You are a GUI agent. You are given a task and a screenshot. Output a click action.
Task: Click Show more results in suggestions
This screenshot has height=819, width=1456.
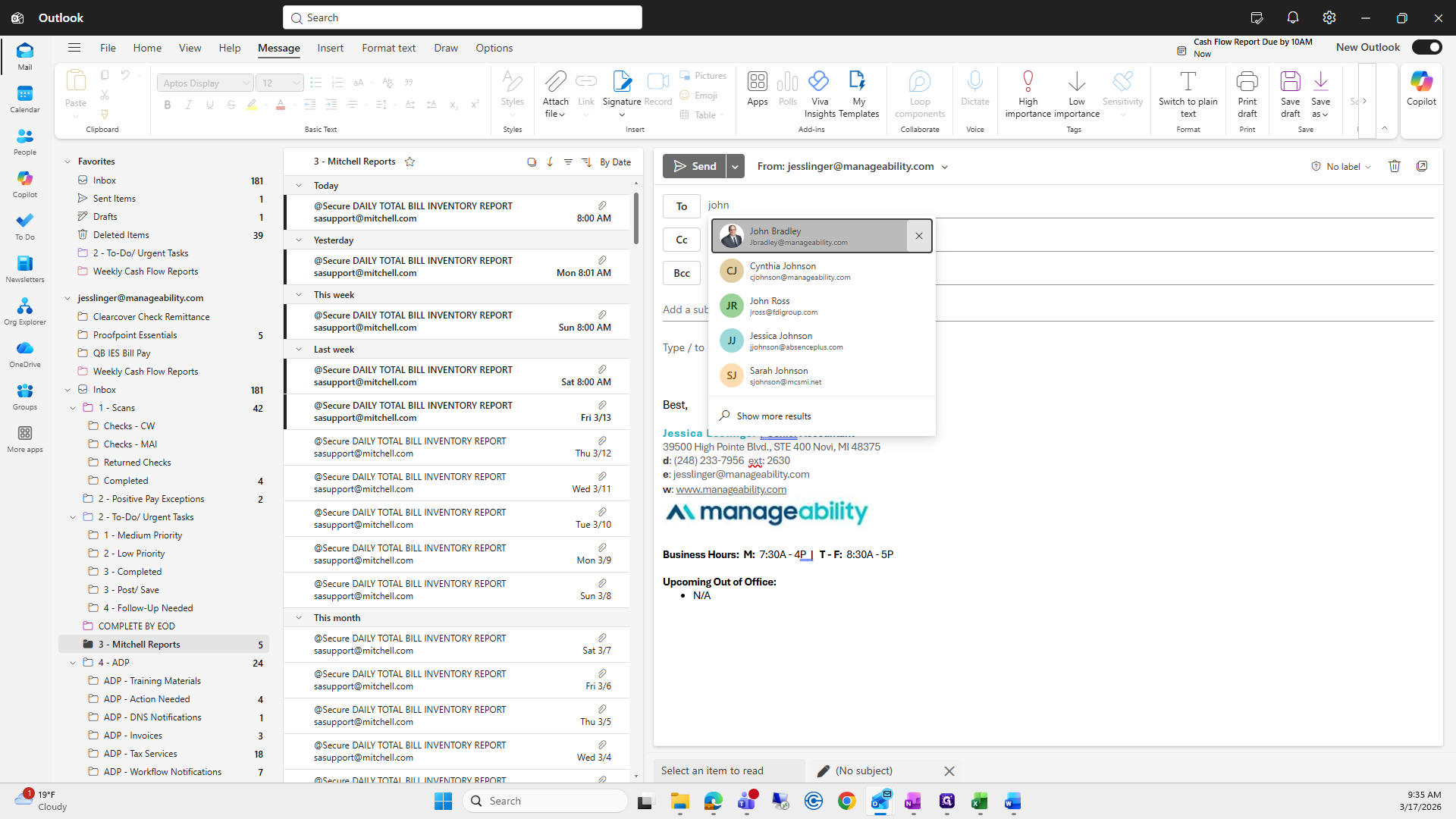(773, 416)
